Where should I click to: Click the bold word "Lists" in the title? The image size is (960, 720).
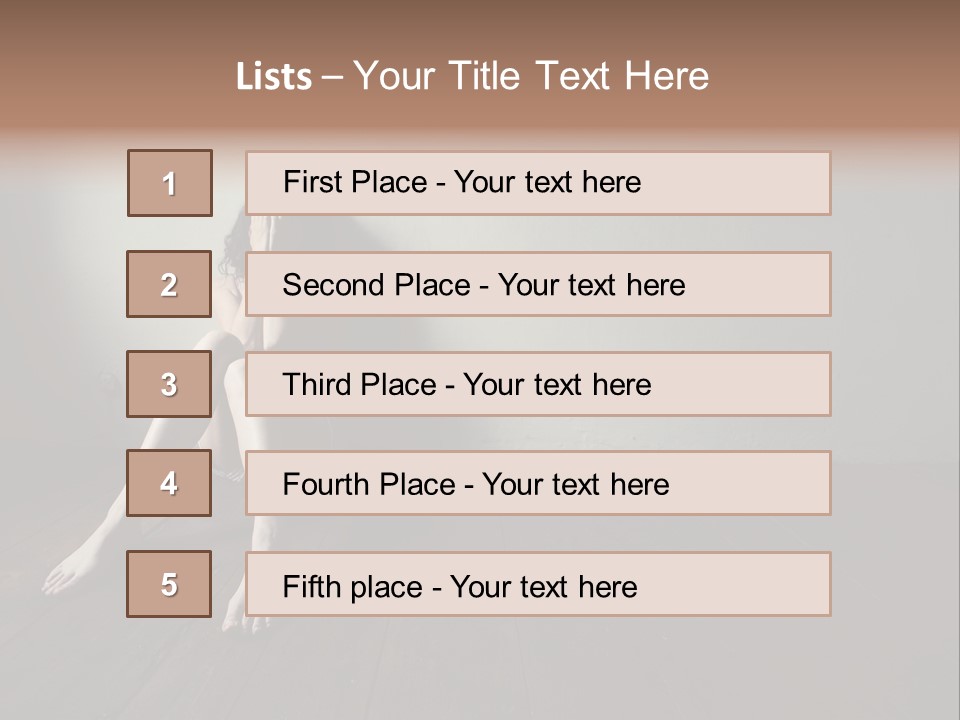tap(274, 77)
